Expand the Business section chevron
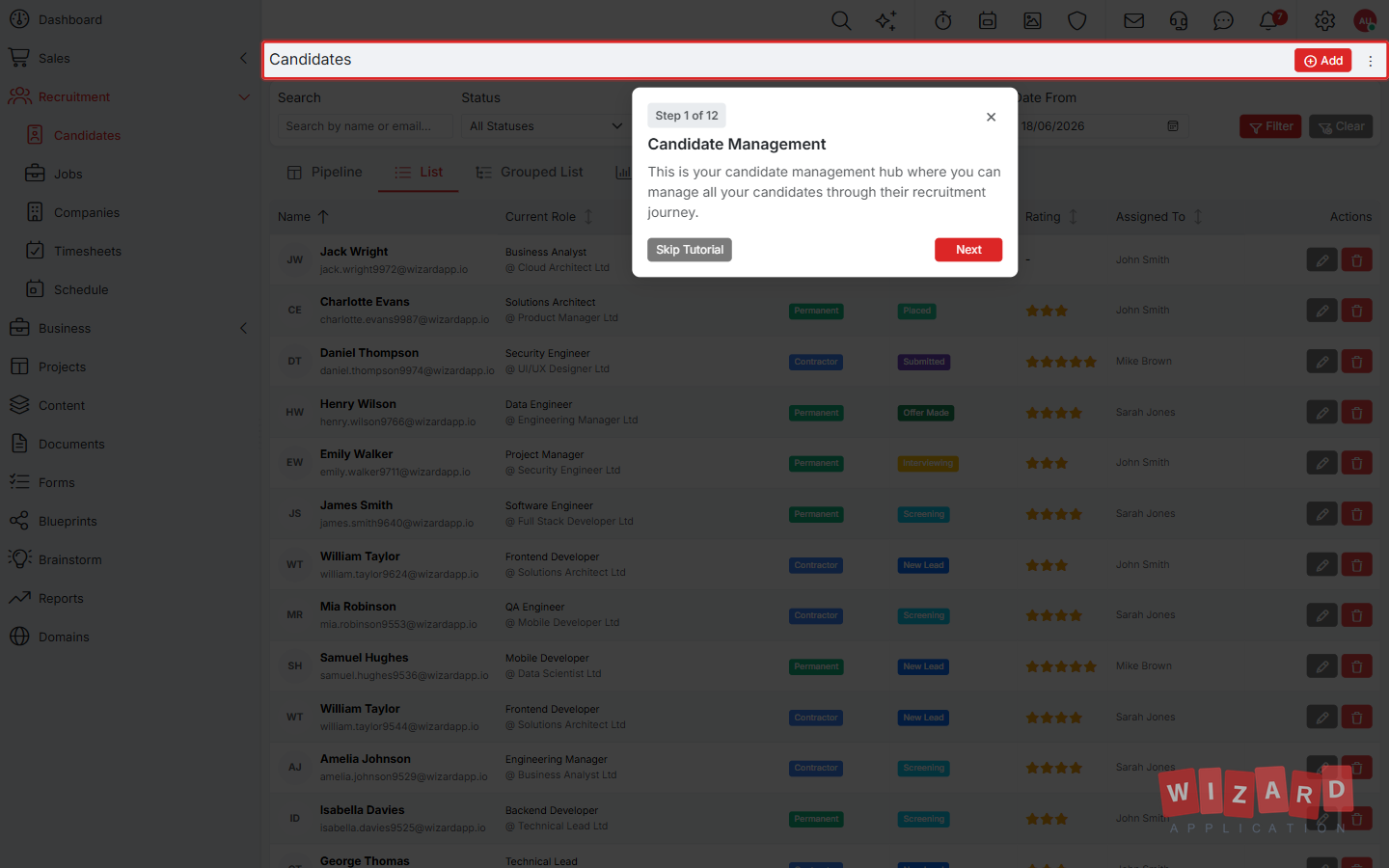Viewport: 1389px width, 868px height. pyautogui.click(x=243, y=328)
